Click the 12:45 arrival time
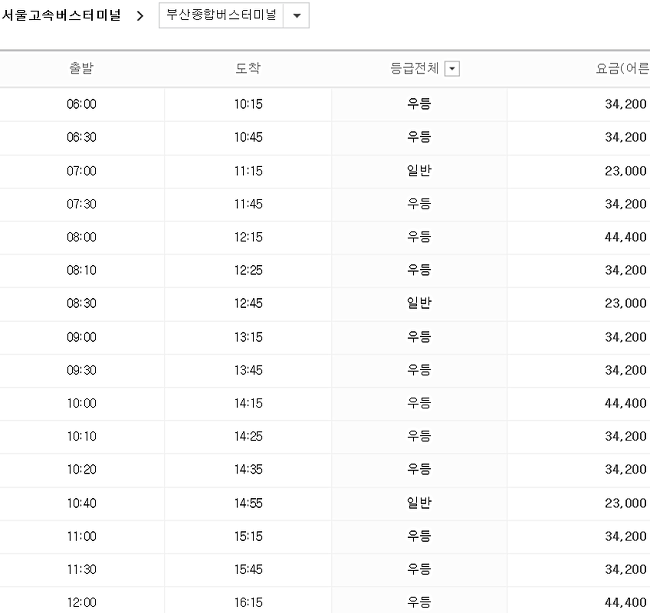Viewport: 650px width, 613px height. coord(248,303)
